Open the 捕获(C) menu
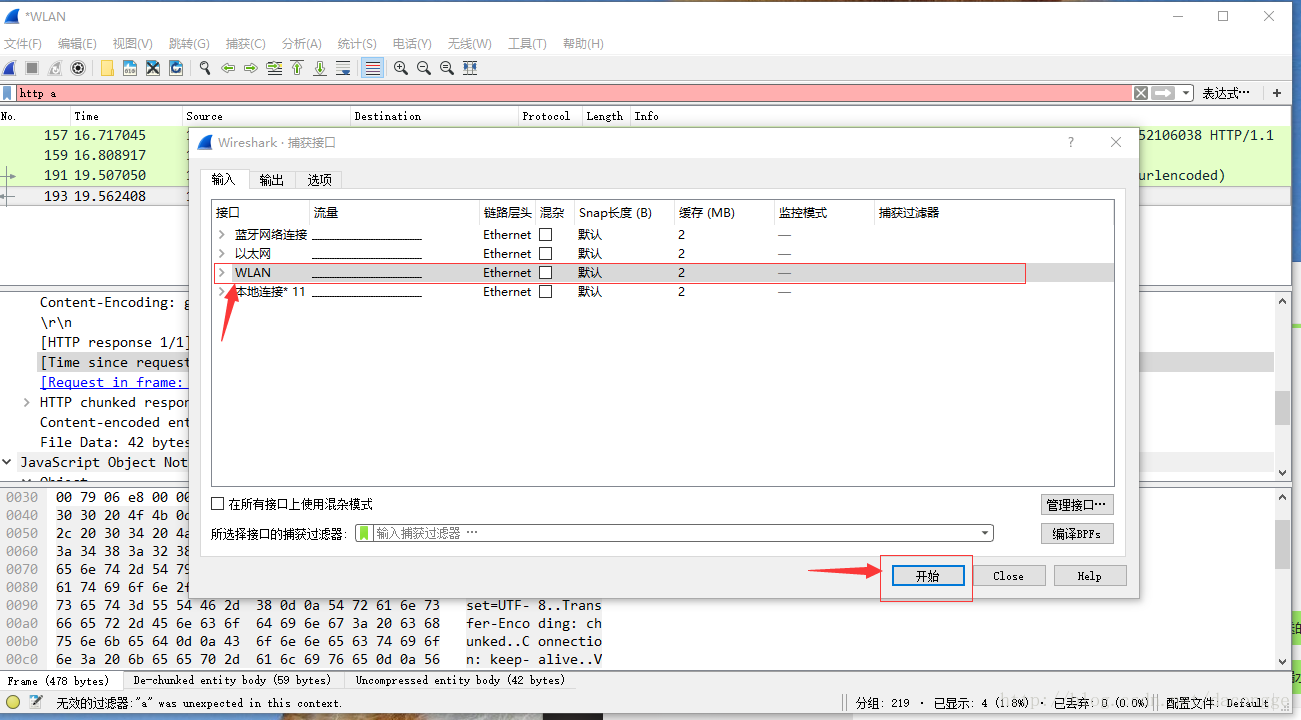 click(246, 43)
